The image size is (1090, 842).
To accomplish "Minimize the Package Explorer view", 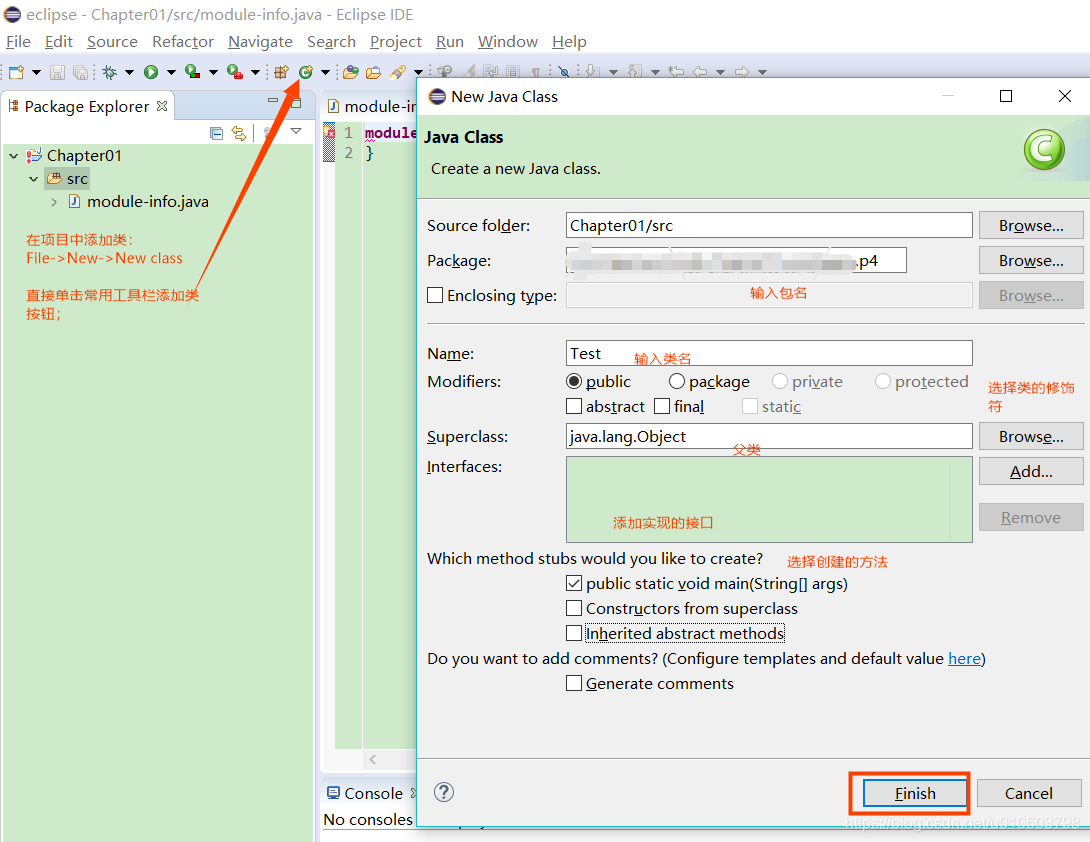I will [272, 101].
